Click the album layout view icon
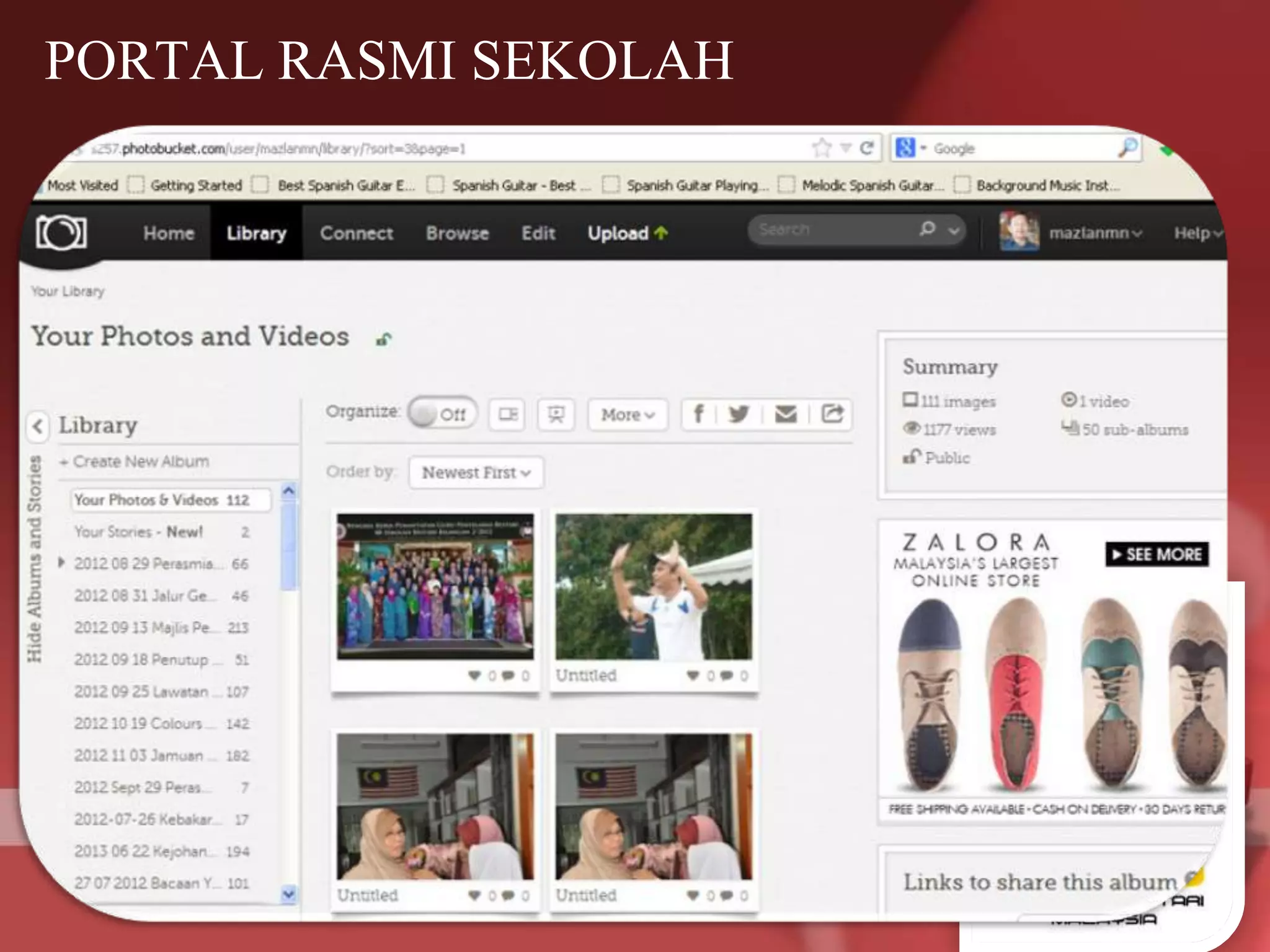1270x952 pixels. point(508,414)
